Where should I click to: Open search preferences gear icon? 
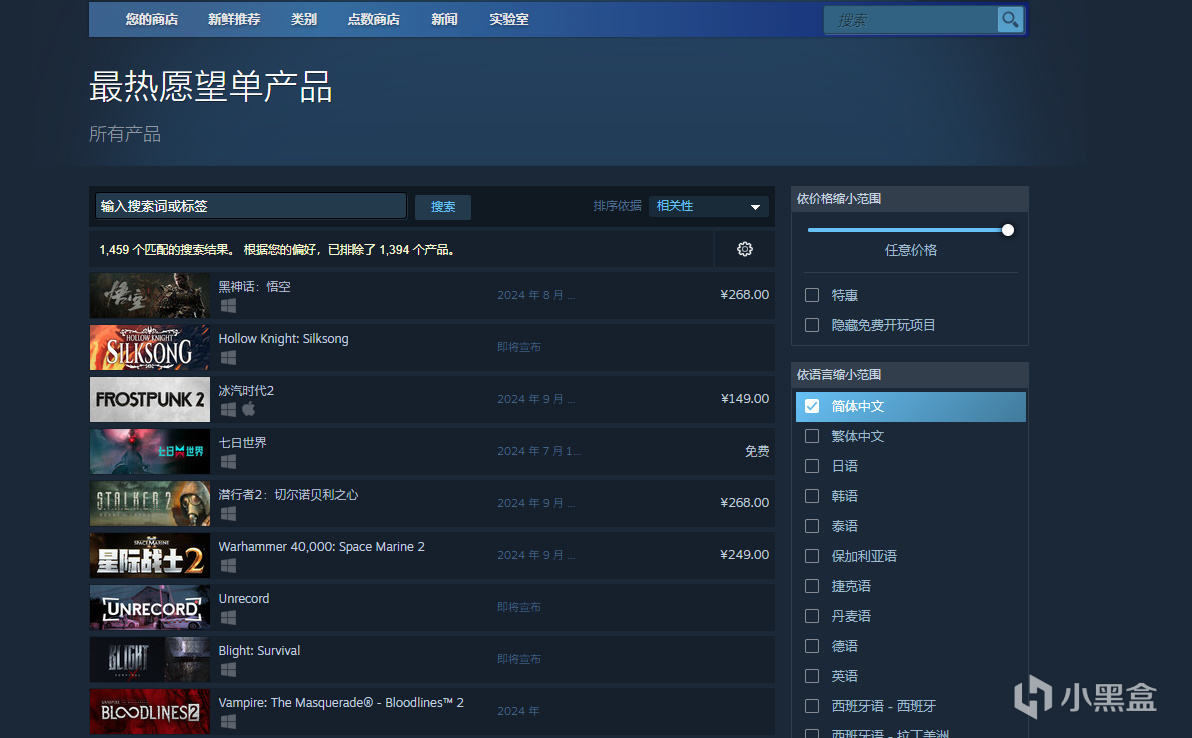(x=745, y=249)
